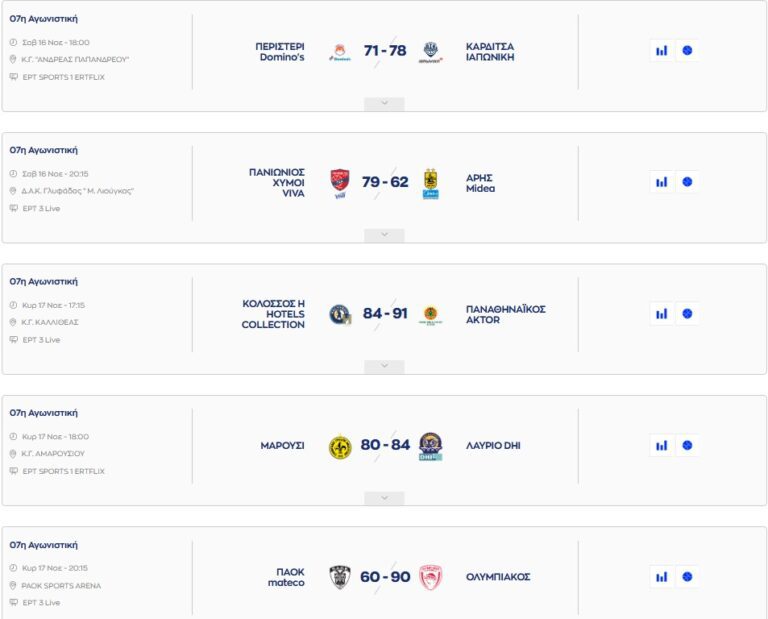
Task: Open stats icon for Kolossos vs Panathinaikos game
Action: point(661,314)
